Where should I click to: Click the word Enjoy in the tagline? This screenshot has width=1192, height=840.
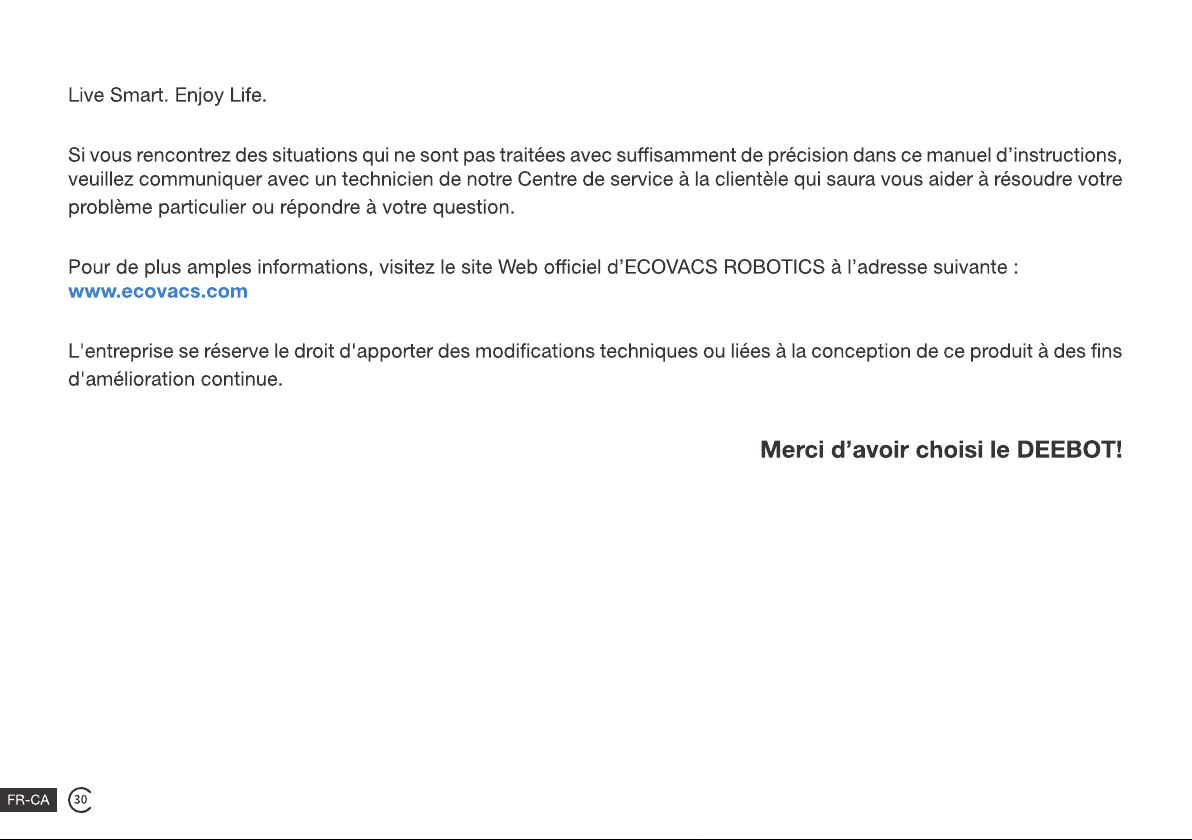[199, 96]
